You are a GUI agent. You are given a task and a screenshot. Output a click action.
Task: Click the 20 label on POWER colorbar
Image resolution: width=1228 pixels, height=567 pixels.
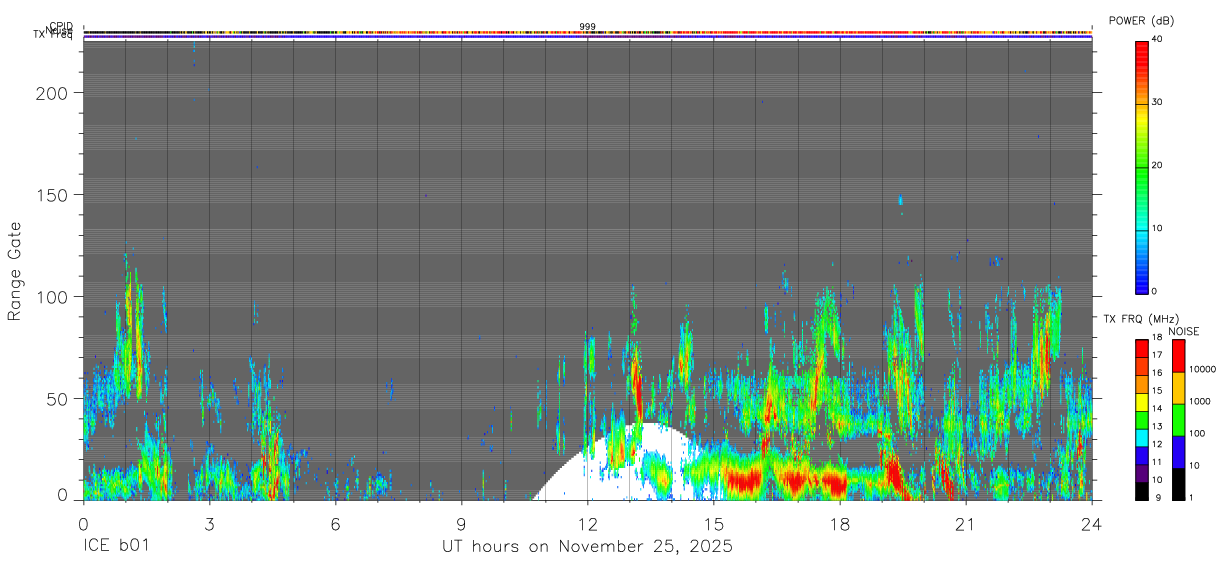click(1158, 165)
